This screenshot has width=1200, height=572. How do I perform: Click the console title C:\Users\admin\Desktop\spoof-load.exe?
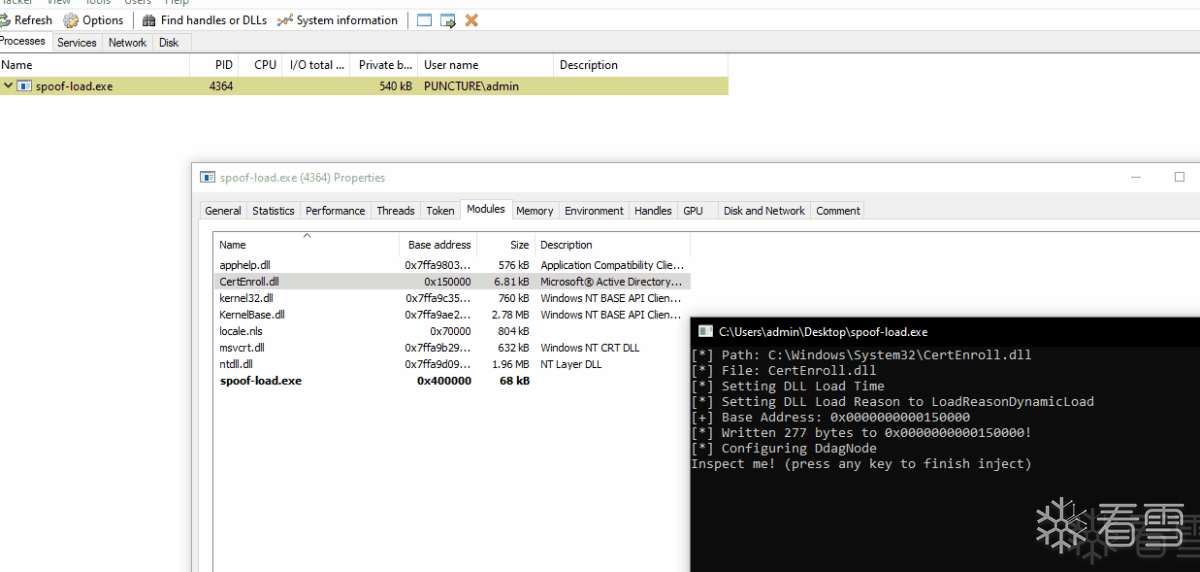[x=823, y=331]
